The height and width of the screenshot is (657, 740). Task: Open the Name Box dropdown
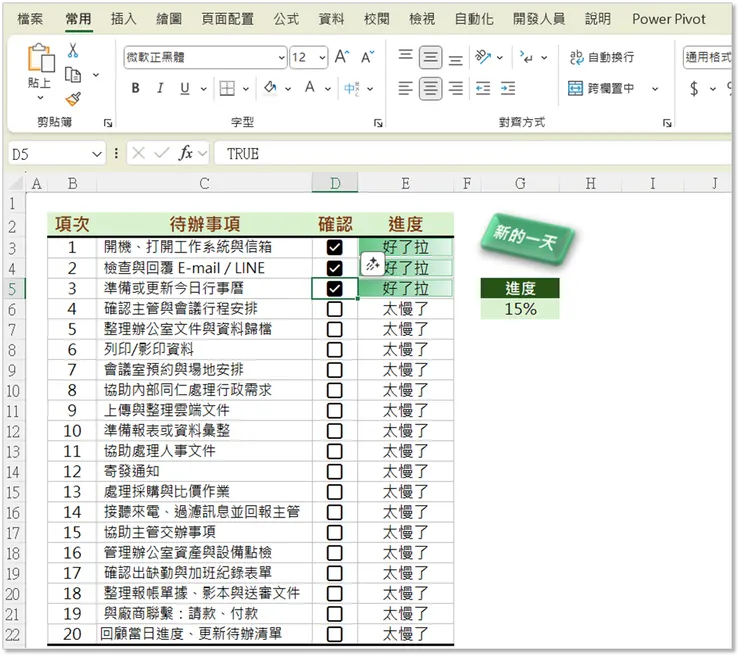point(97,154)
